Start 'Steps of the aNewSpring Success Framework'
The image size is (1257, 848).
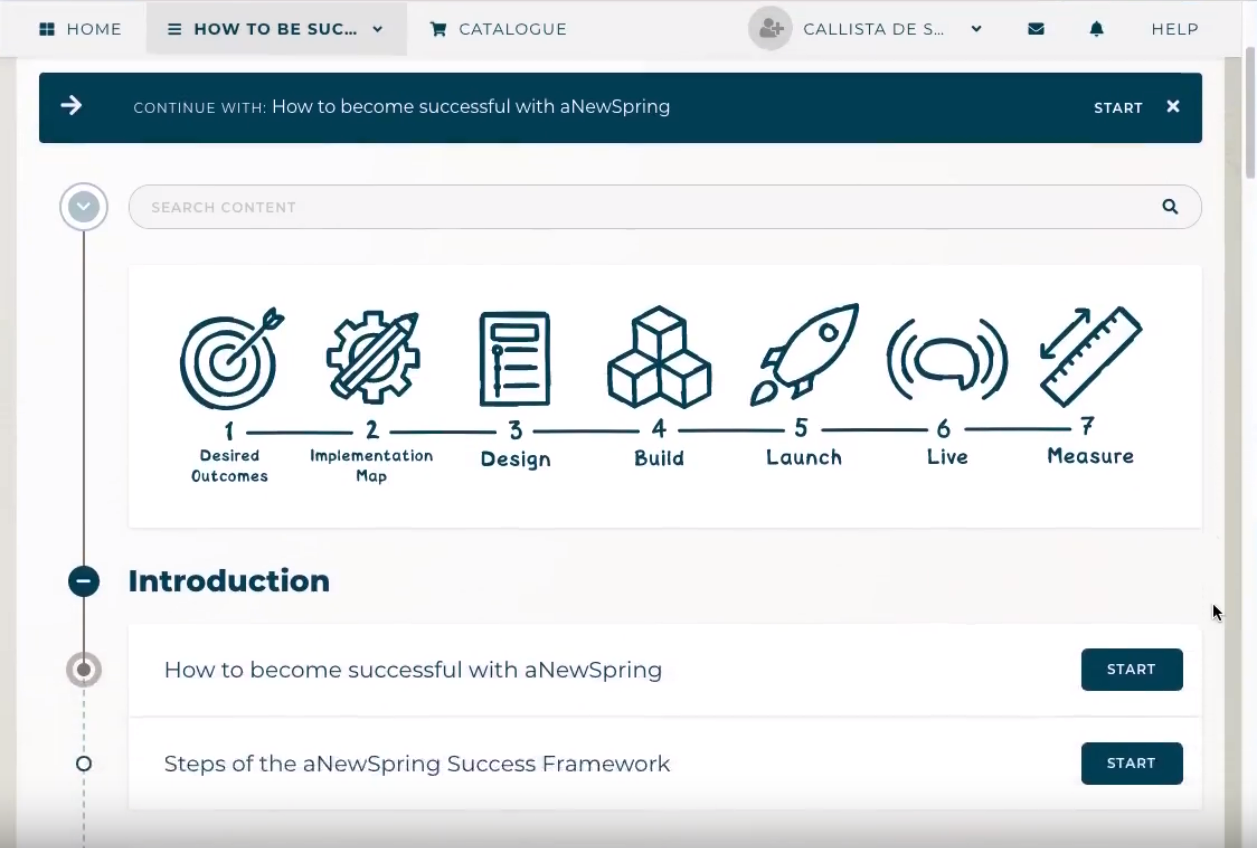pos(1131,763)
